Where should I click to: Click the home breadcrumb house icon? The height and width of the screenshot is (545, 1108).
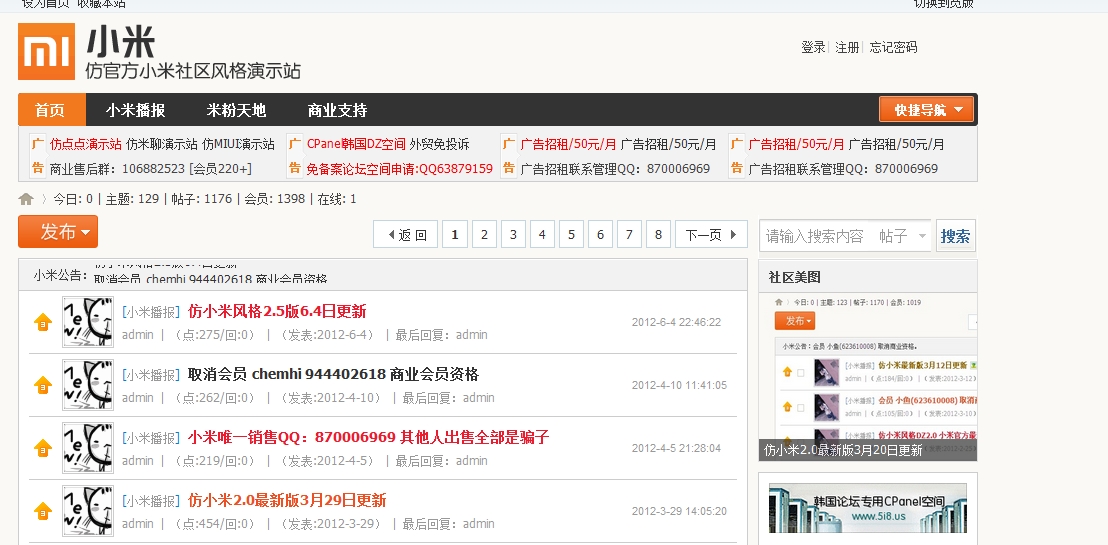coord(26,199)
